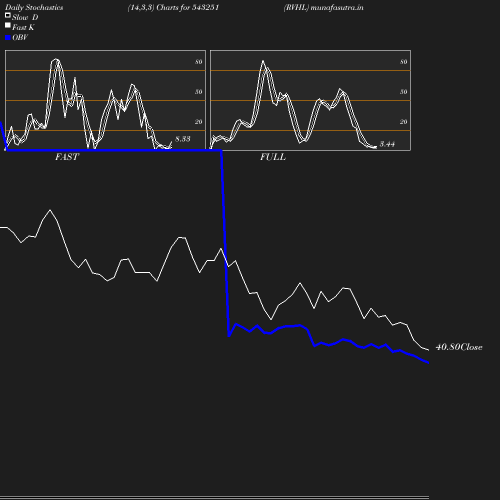Image resolution: width=500 pixels, height=500 pixels.
Task: Click the FULL chart label
Action: click(x=273, y=157)
